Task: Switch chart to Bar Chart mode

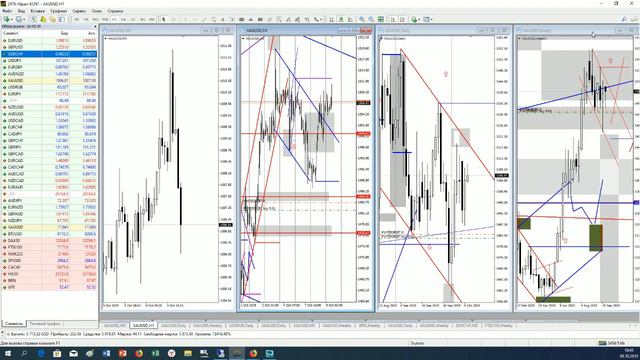Action: click(331, 19)
